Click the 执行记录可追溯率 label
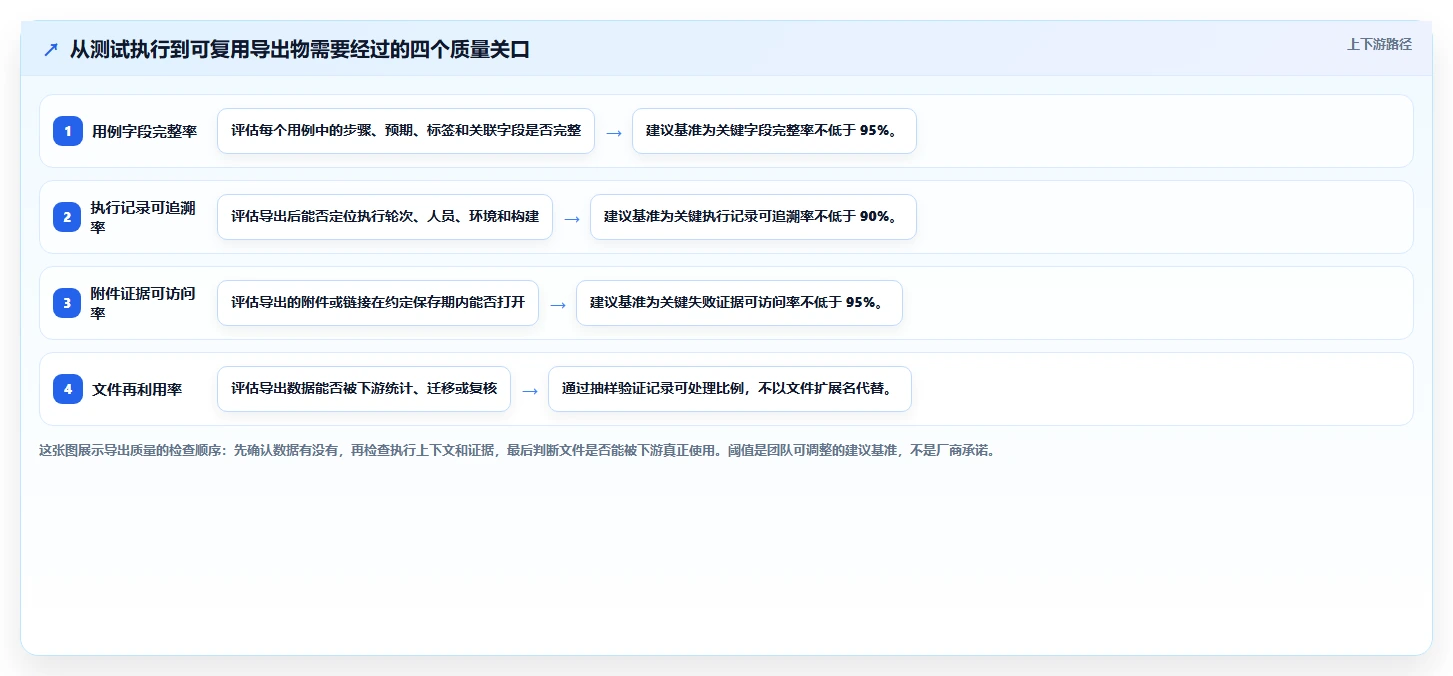1453x676 pixels. (x=144, y=217)
